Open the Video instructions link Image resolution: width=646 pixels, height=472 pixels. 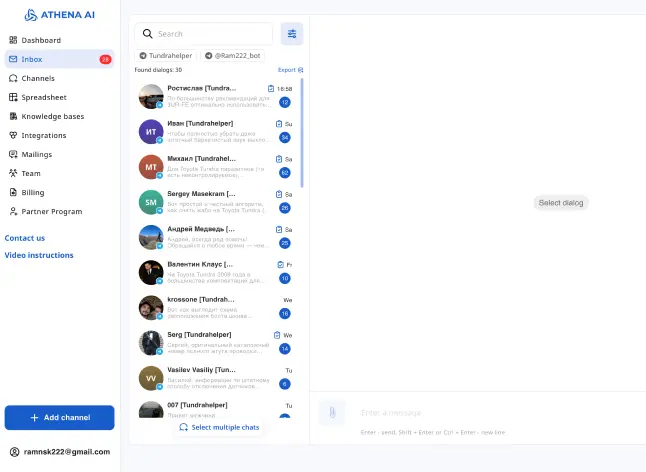pos(39,255)
